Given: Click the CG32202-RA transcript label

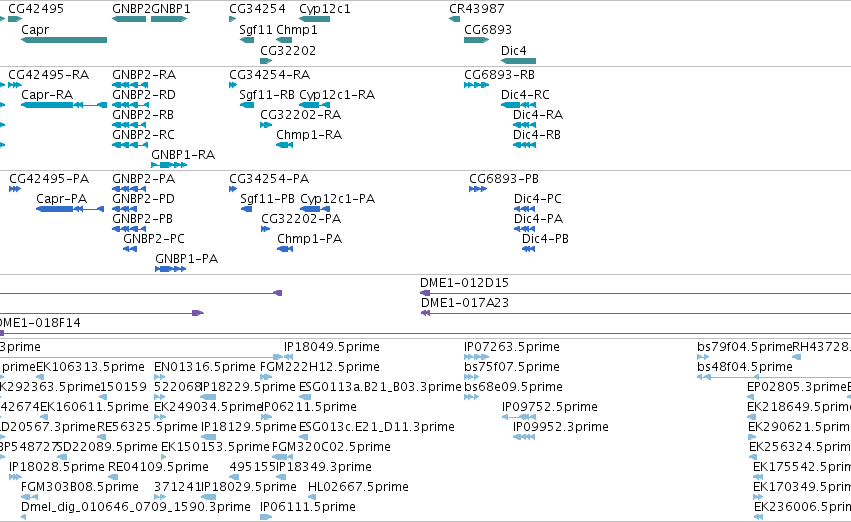Looking at the screenshot, I should [300, 115].
